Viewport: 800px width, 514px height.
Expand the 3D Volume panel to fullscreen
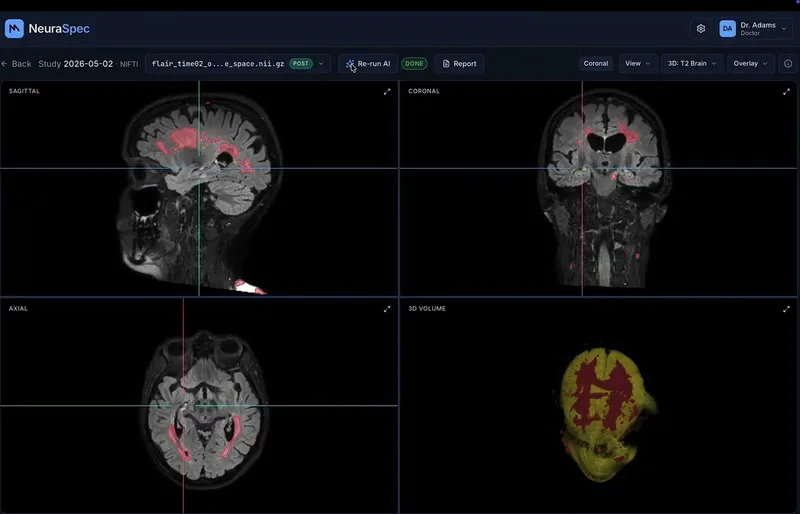(x=786, y=309)
